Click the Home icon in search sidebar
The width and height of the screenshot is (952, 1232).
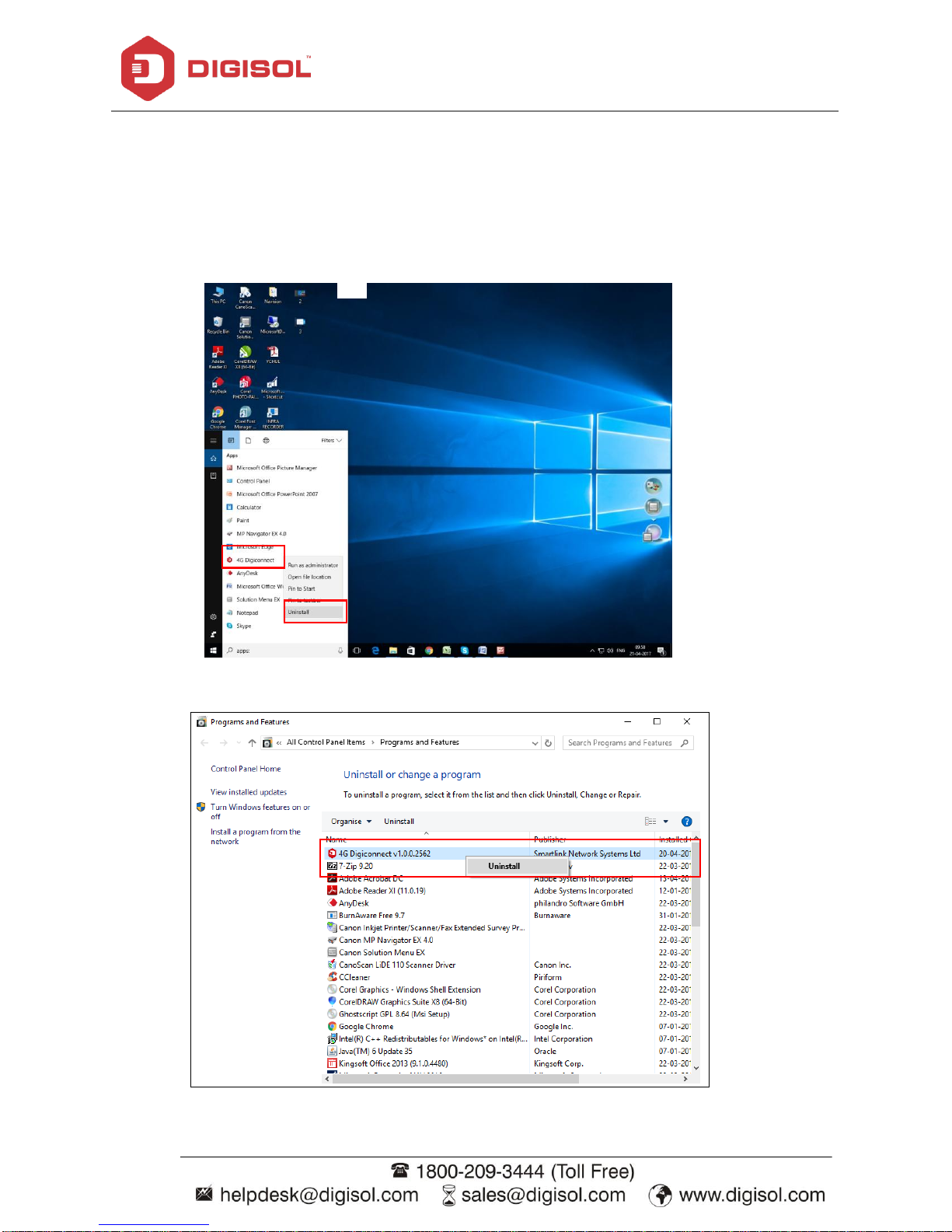[x=213, y=459]
